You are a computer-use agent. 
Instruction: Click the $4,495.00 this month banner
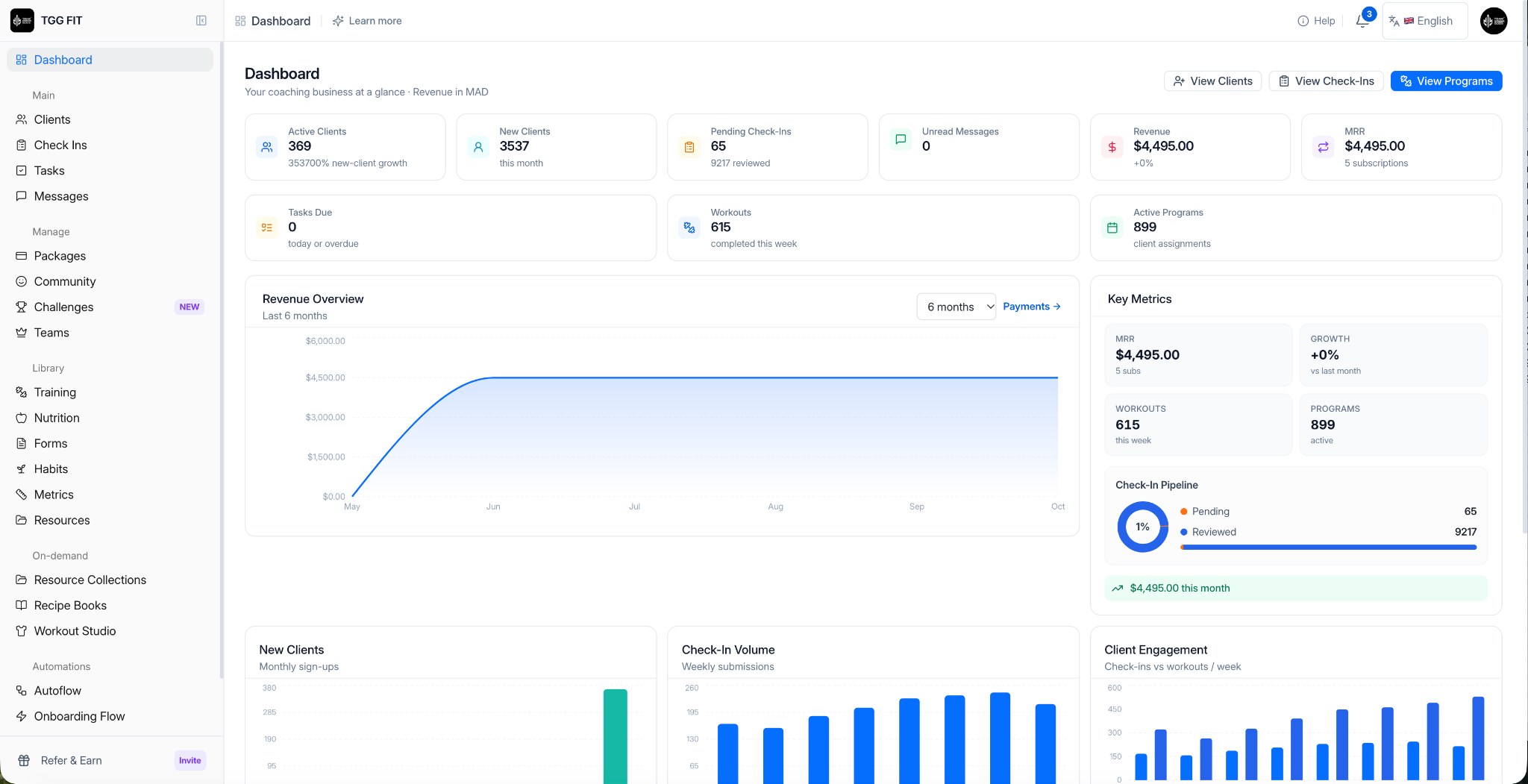coord(1296,588)
